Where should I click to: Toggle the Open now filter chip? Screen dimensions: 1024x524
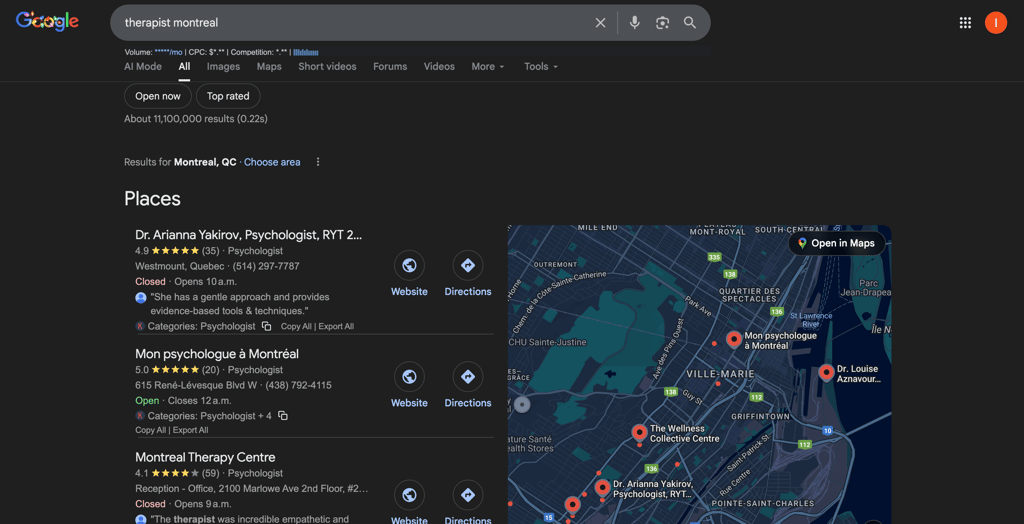point(157,96)
